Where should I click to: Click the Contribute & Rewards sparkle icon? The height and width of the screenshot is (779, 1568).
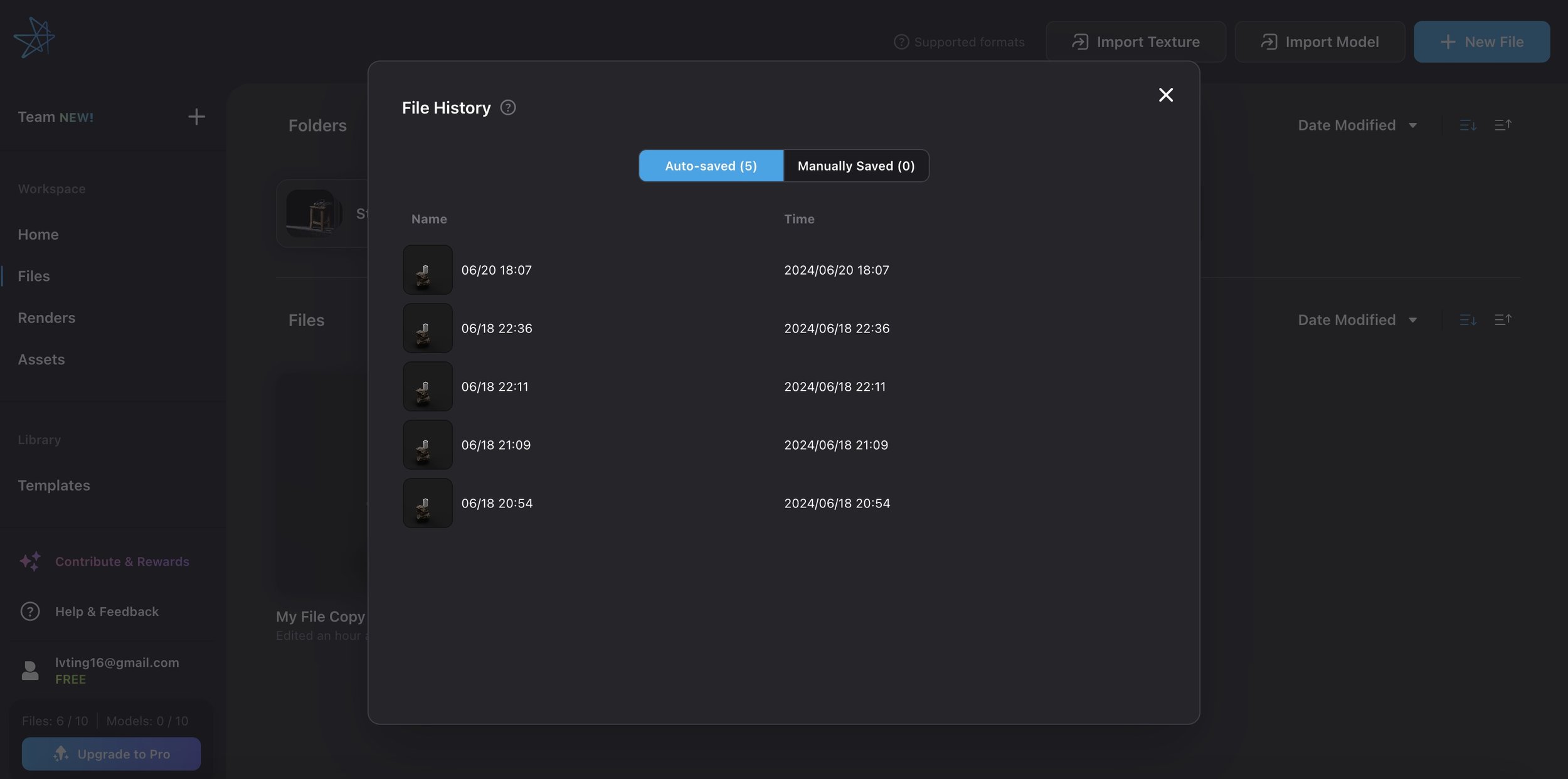pyautogui.click(x=29, y=561)
